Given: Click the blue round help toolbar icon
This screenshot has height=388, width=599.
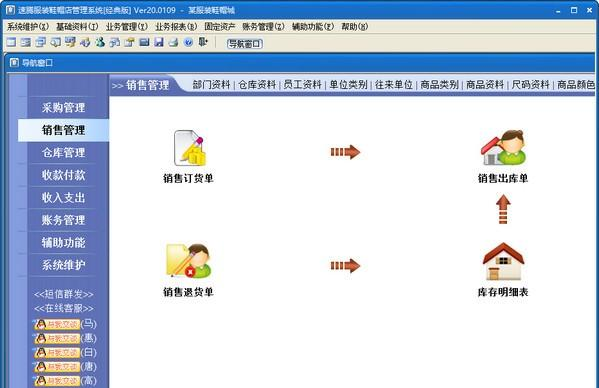Looking at the screenshot, I should point(188,42).
